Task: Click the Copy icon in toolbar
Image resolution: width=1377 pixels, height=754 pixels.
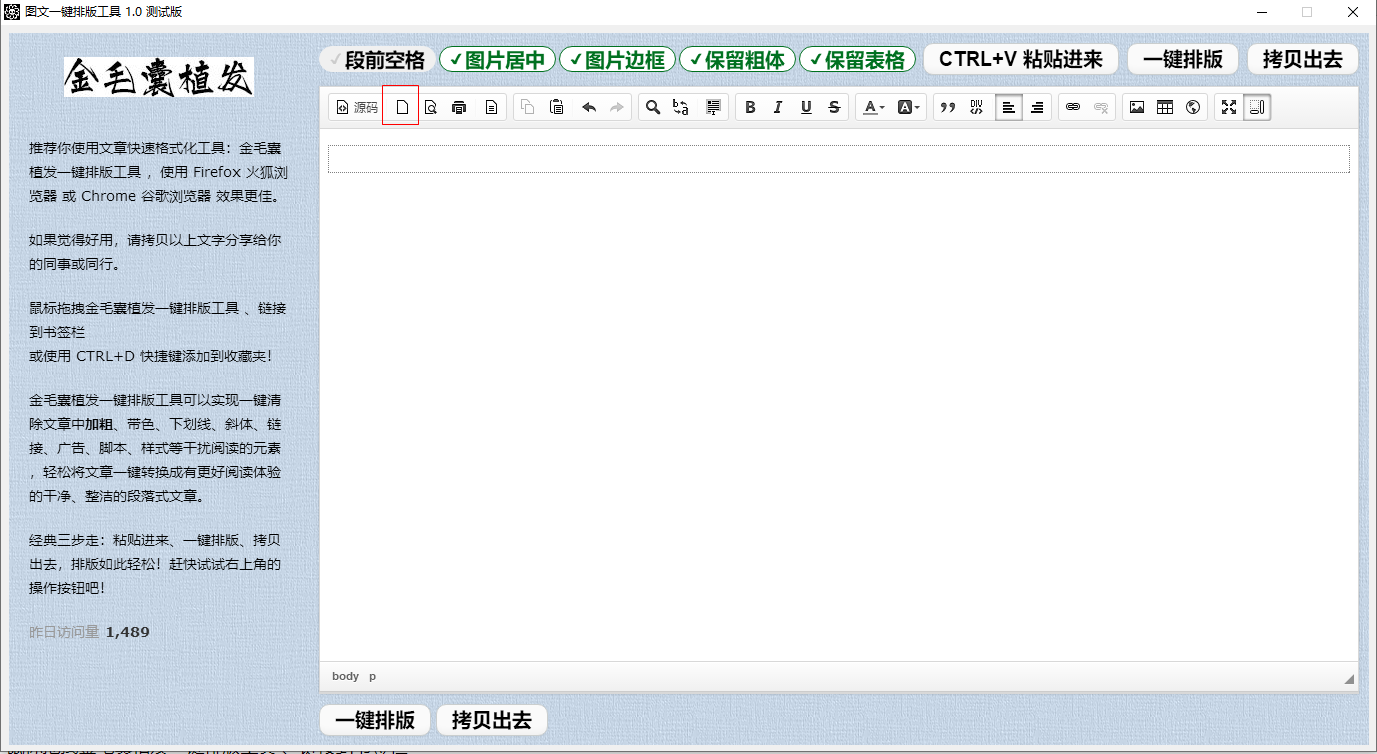Action: click(x=528, y=107)
